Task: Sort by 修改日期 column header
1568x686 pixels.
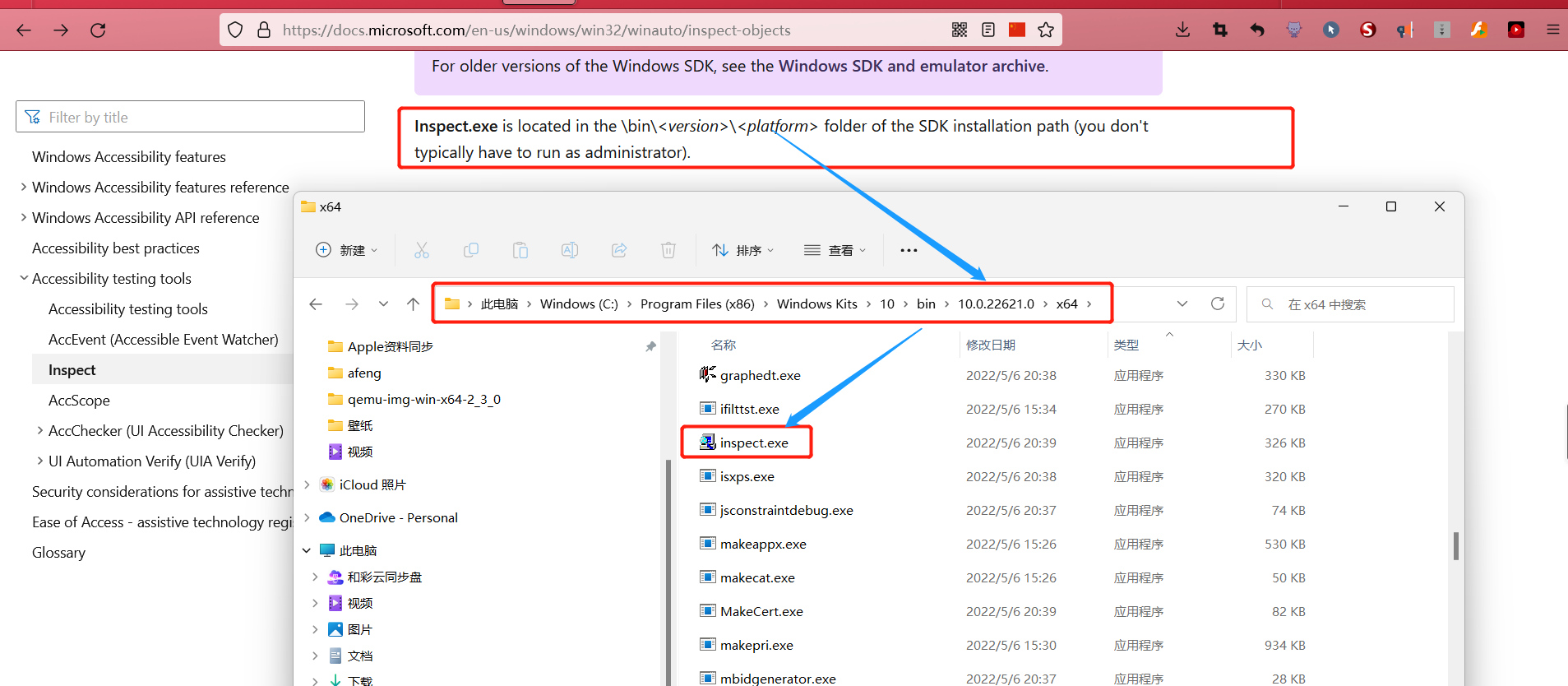Action: click(991, 345)
